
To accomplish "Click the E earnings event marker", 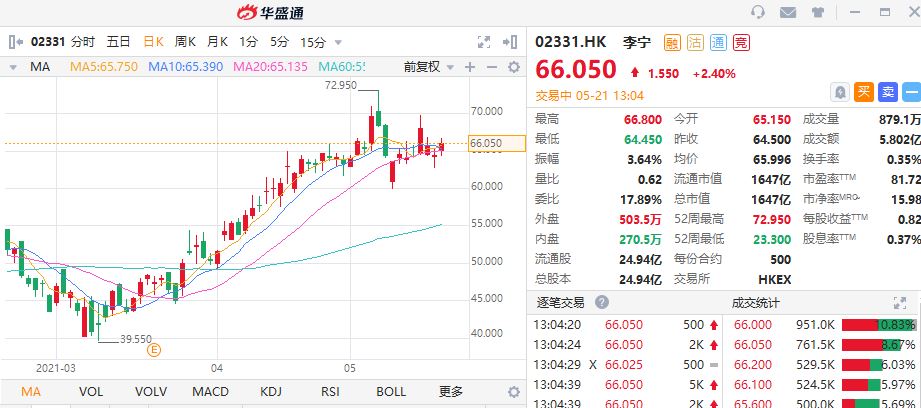I will click(x=154, y=350).
